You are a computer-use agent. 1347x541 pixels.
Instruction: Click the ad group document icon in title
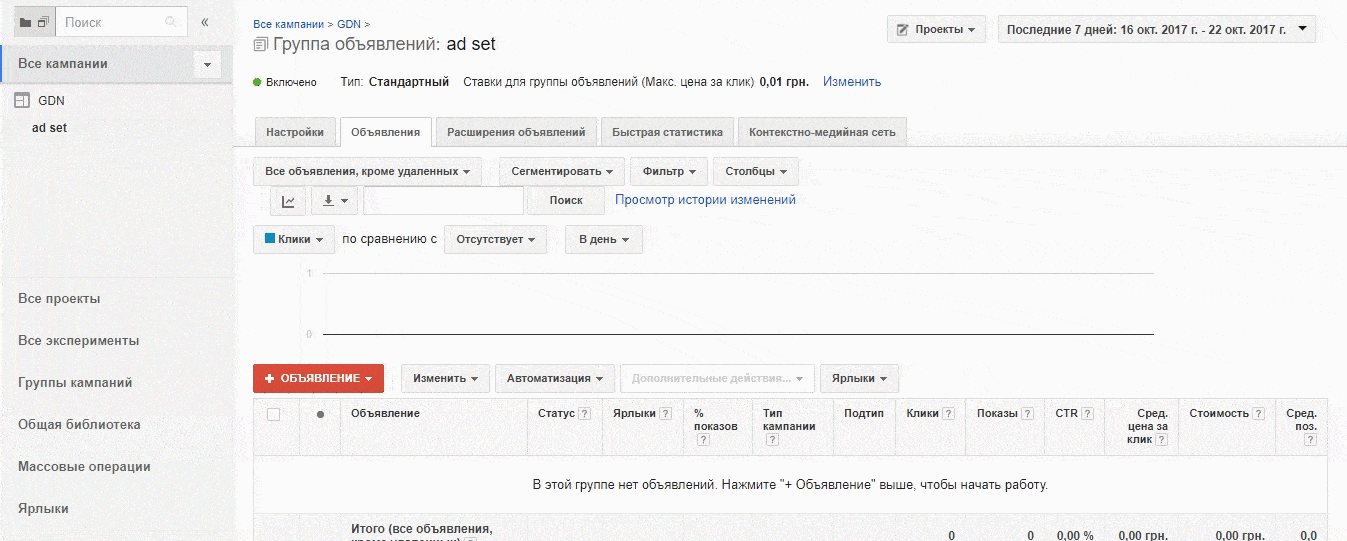tap(261, 44)
